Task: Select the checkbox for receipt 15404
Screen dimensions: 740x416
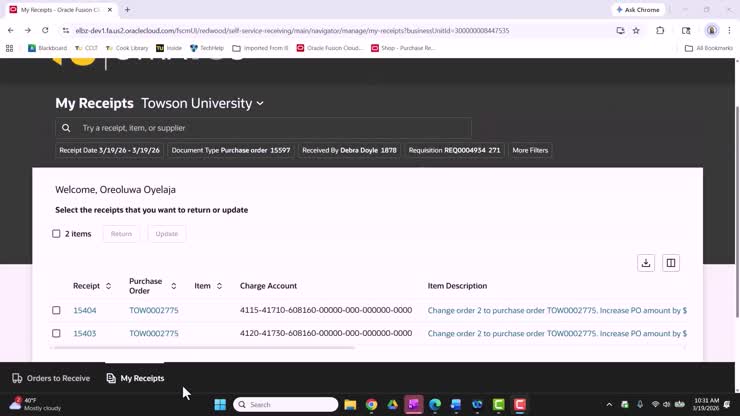Action: [56, 310]
